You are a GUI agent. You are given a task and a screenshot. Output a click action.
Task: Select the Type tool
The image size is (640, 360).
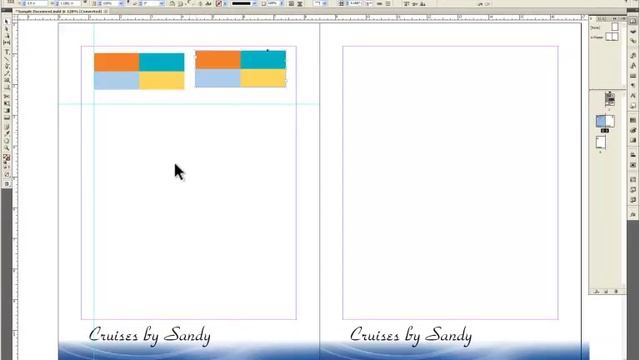click(7, 52)
